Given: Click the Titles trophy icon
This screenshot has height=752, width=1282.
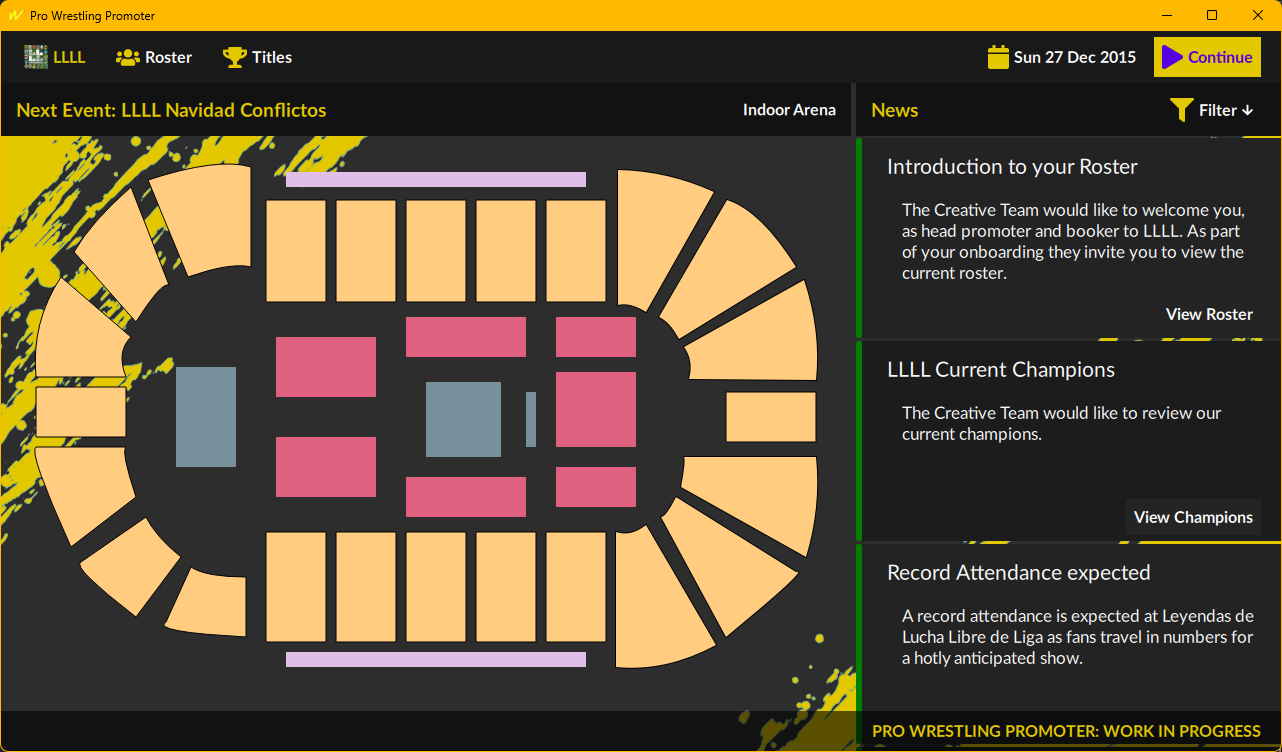Looking at the screenshot, I should point(234,57).
